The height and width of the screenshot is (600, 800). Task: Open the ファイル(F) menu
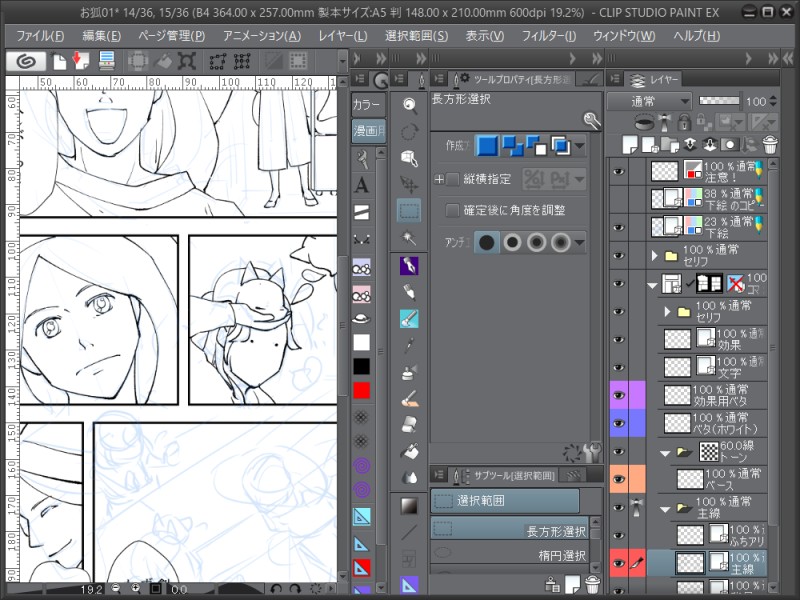40,36
